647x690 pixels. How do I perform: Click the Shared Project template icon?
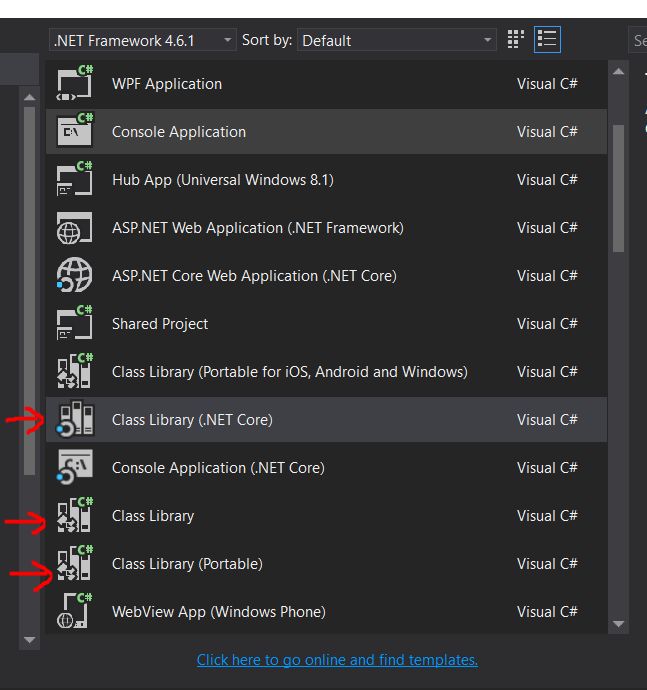coord(75,324)
